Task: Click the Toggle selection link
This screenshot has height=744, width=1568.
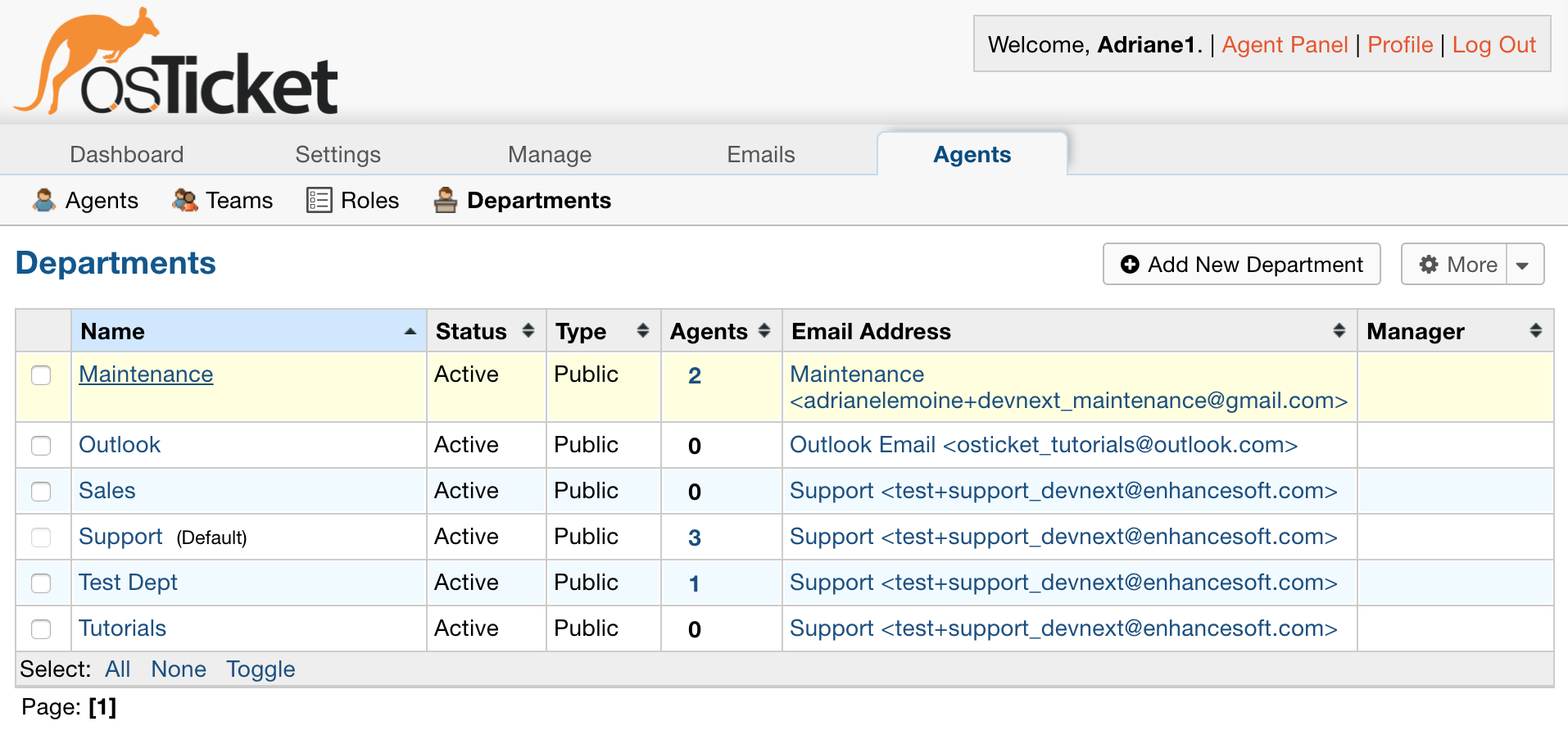Action: point(261,669)
